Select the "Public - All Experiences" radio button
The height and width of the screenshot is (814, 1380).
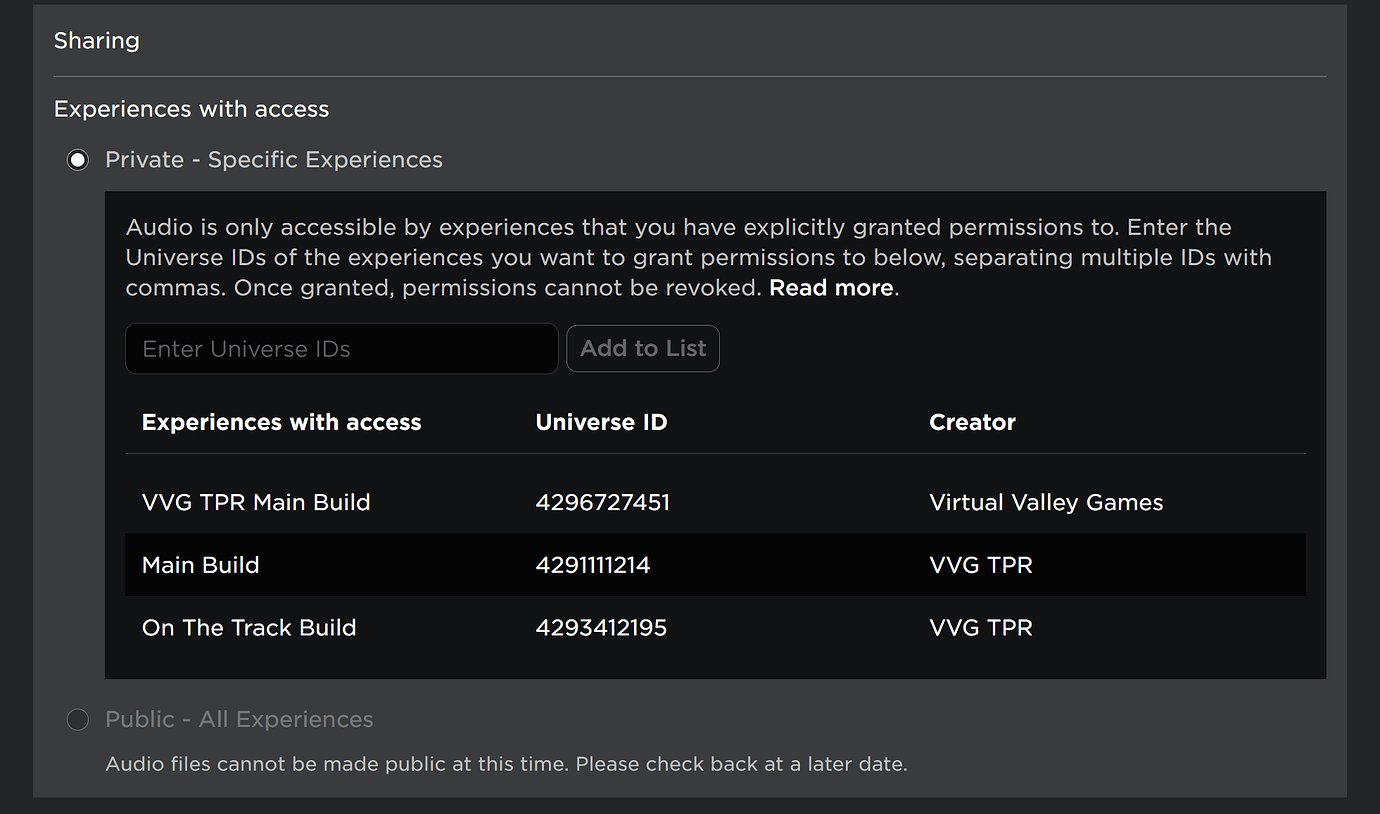pyautogui.click(x=77, y=719)
